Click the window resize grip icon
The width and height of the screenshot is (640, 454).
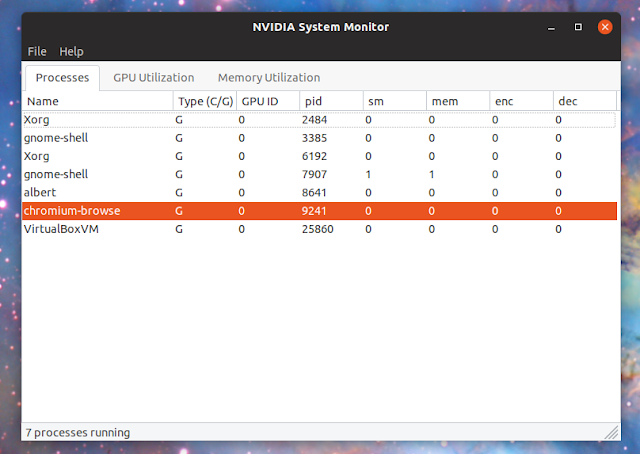pos(611,432)
